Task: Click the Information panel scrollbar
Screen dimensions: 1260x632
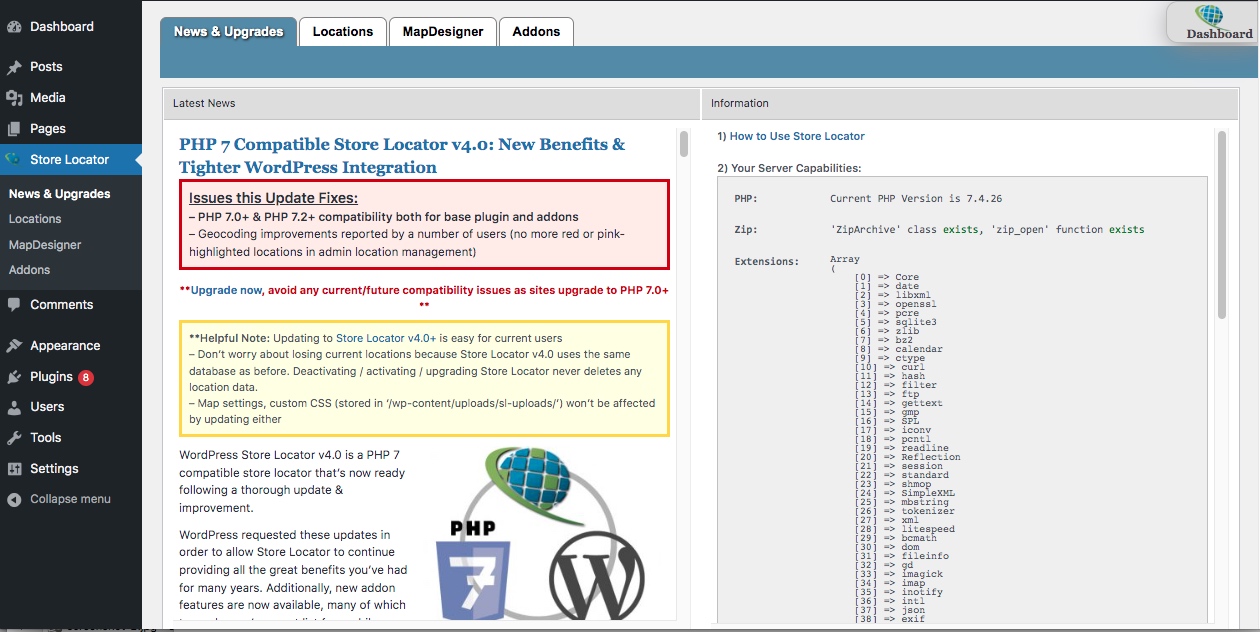Action: tap(1221, 225)
